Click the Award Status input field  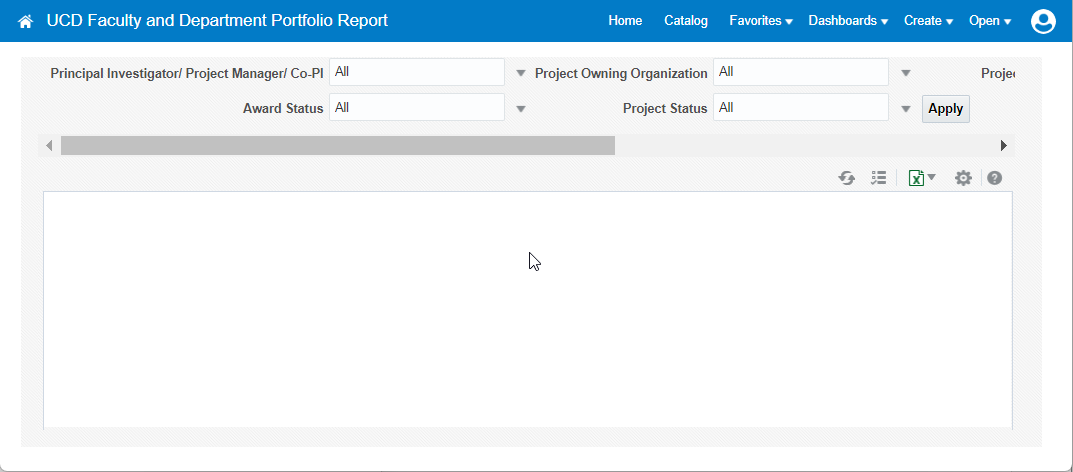417,108
